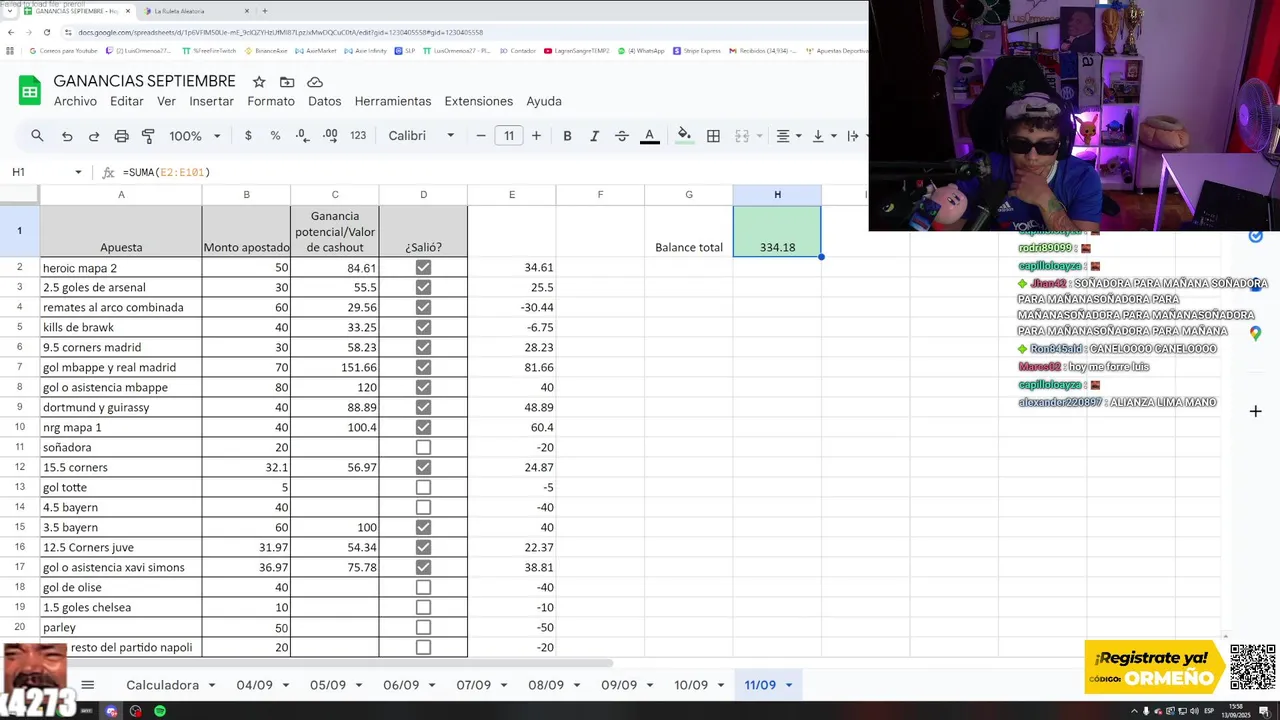The height and width of the screenshot is (720, 1280).
Task: Open the 04/09 tab dropdown arrow
Action: 285,685
